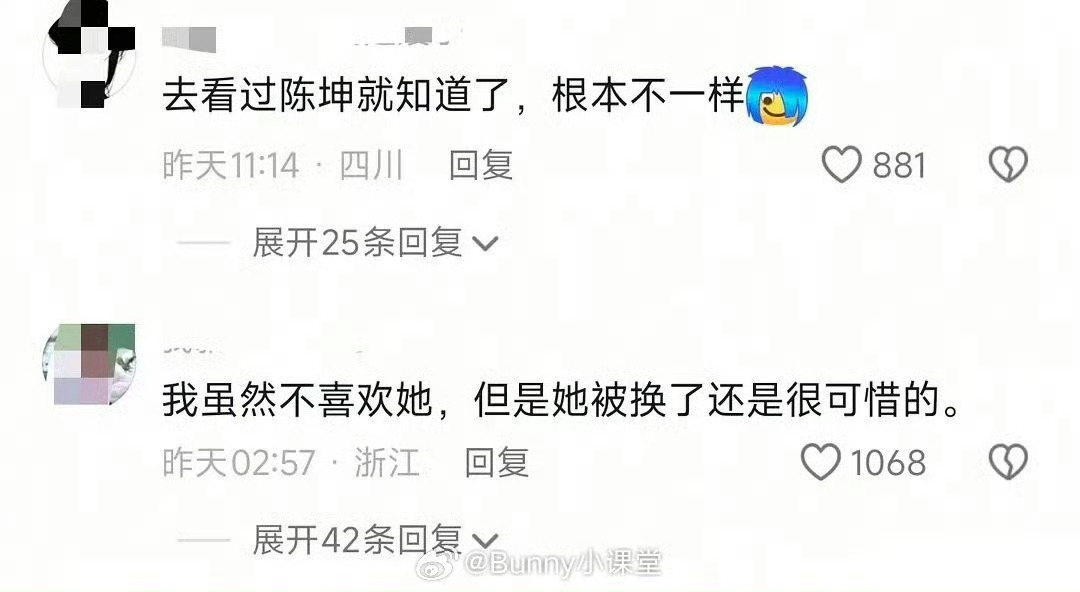Like the comment with 1068 likes
The width and height of the screenshot is (1080, 592).
(x=820, y=462)
